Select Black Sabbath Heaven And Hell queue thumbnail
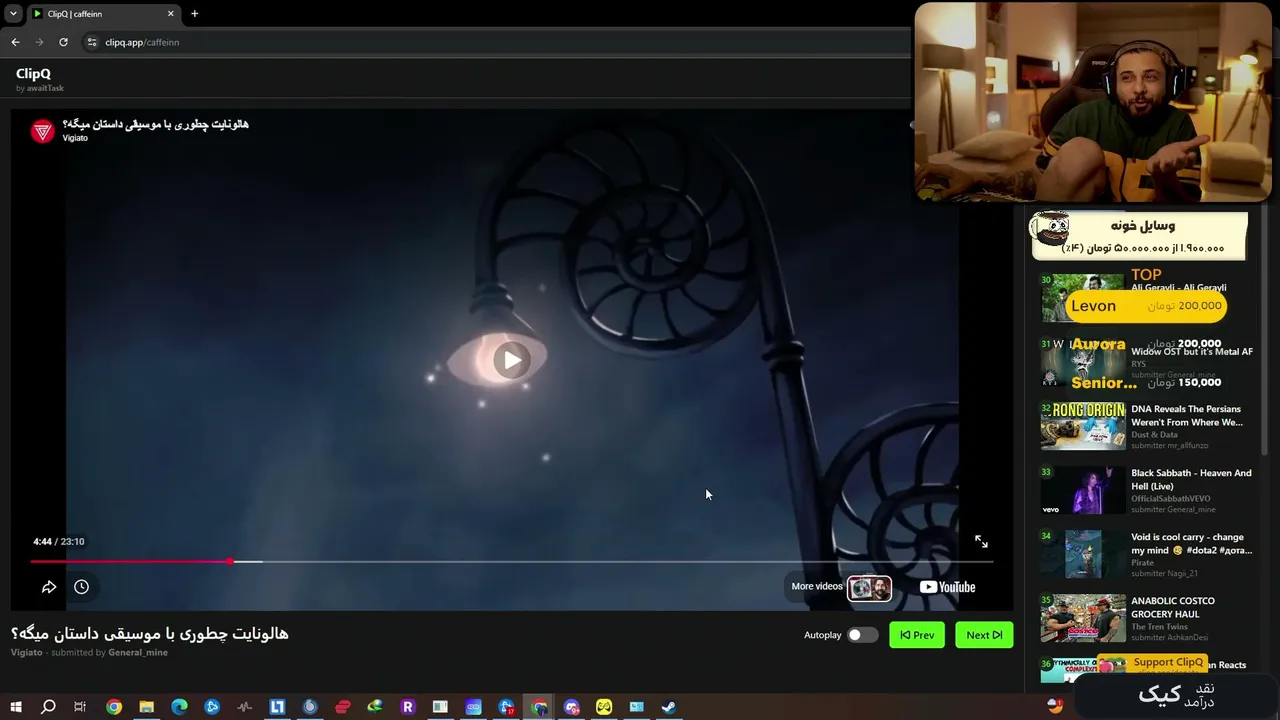The height and width of the screenshot is (720, 1280). [x=1083, y=490]
